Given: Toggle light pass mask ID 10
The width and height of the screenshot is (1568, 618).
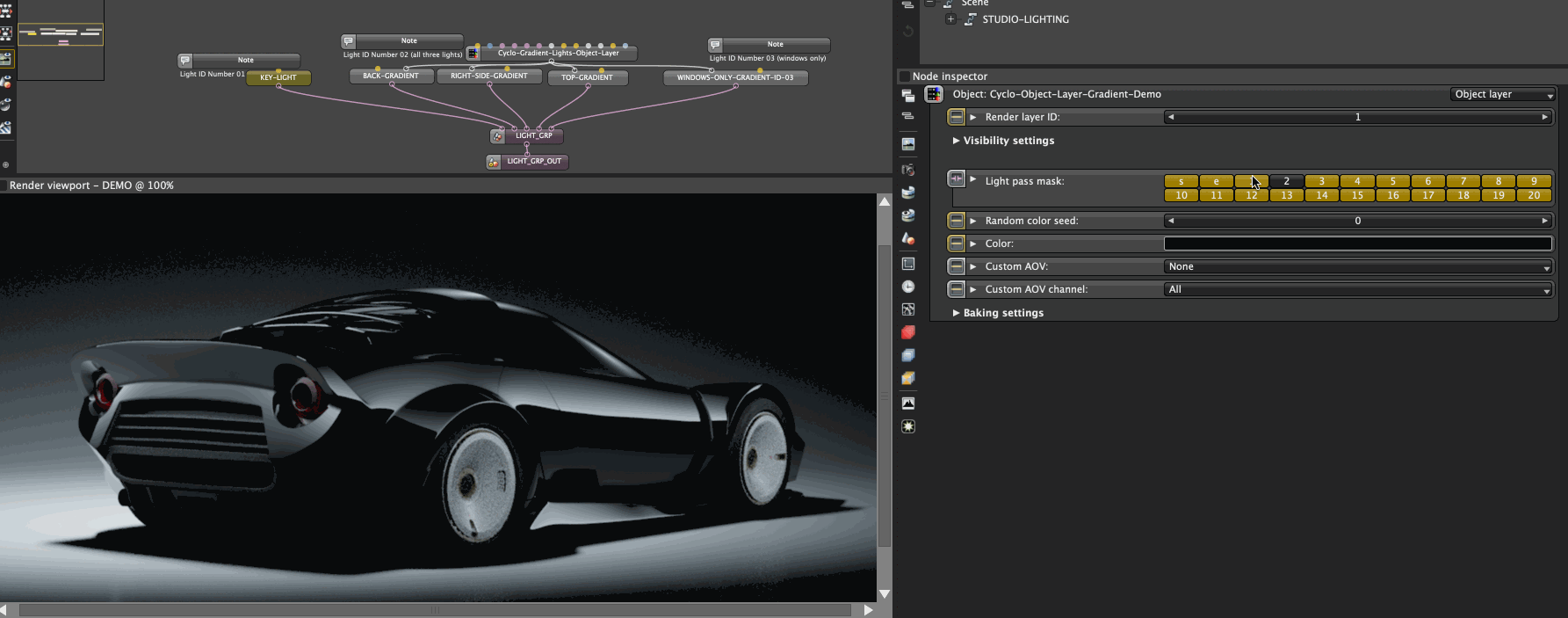Looking at the screenshot, I should pos(1181,195).
